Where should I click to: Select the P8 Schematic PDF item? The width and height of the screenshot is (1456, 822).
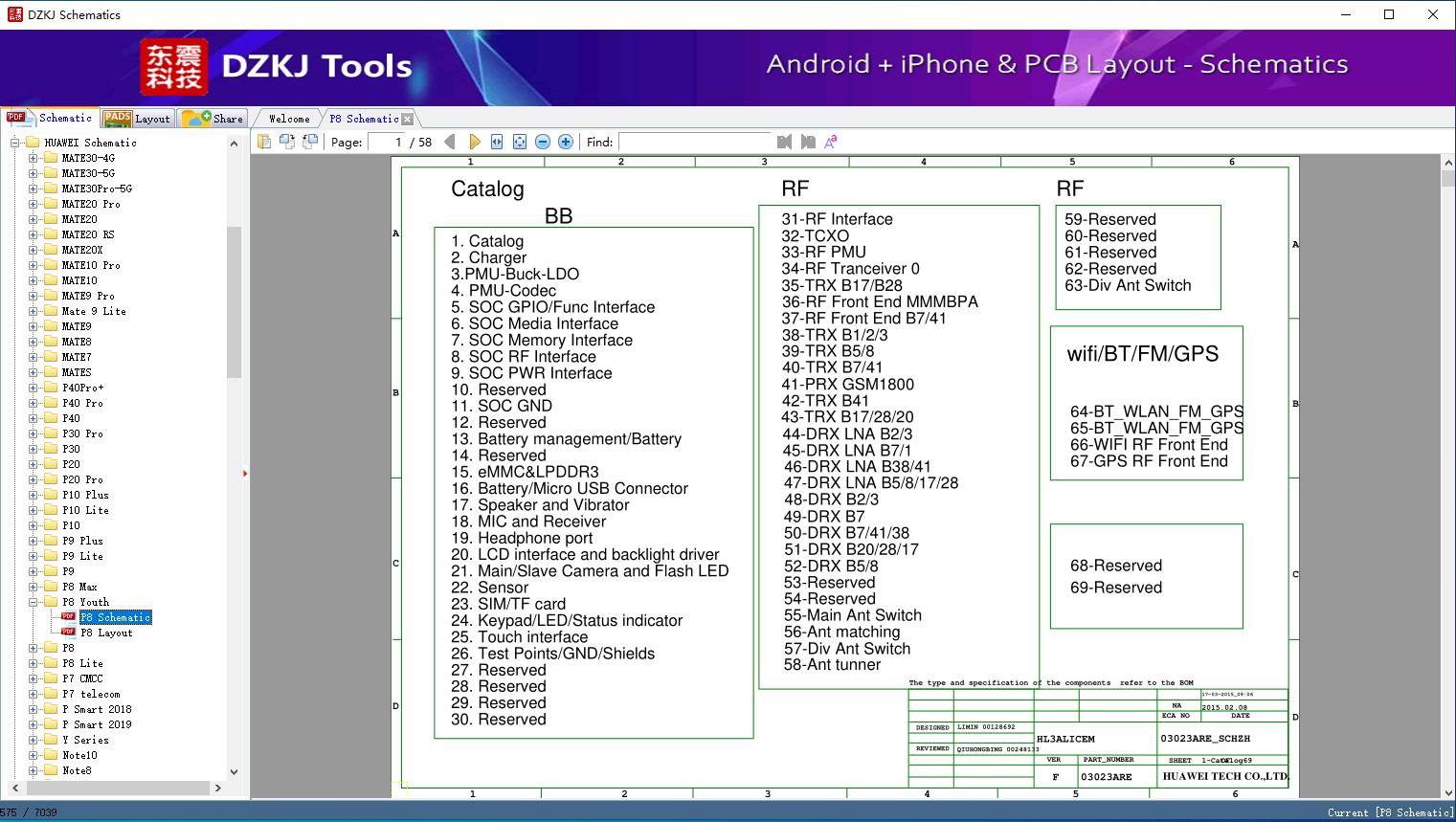115,617
